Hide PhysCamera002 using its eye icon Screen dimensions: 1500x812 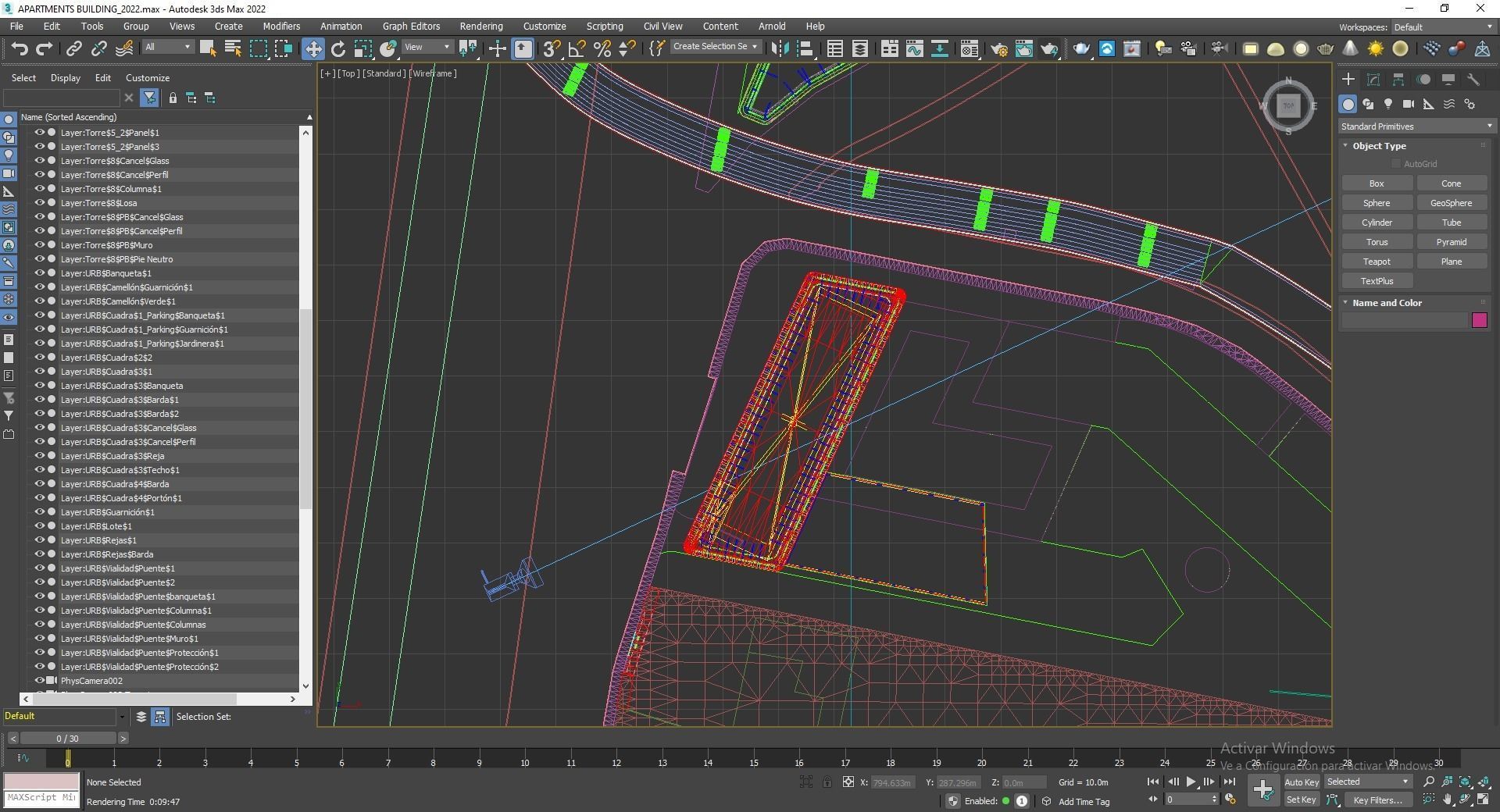(39, 680)
